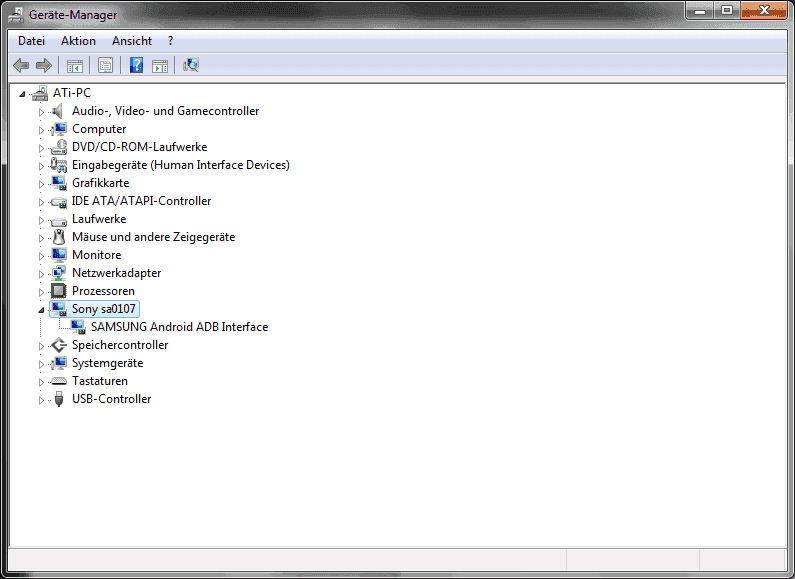Viewport: 795px width, 579px height.
Task: Click the SAMSUNG Android ADB Interface icon
Action: click(x=78, y=327)
